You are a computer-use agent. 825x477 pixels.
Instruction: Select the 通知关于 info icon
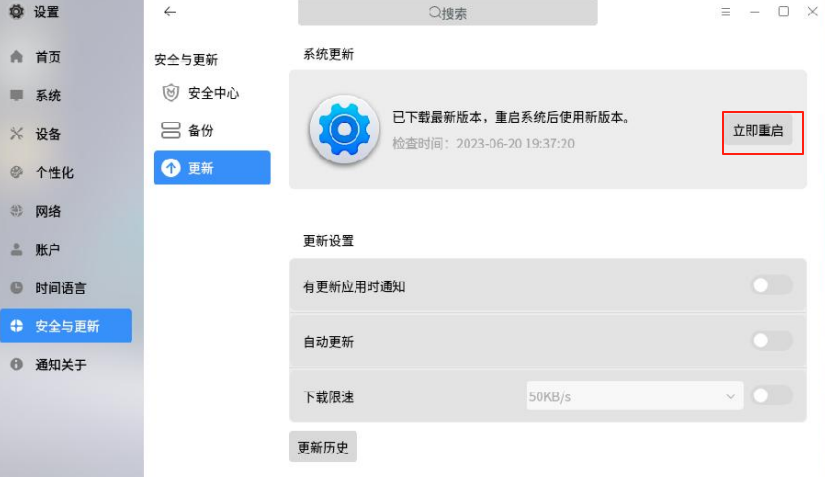(x=16, y=364)
